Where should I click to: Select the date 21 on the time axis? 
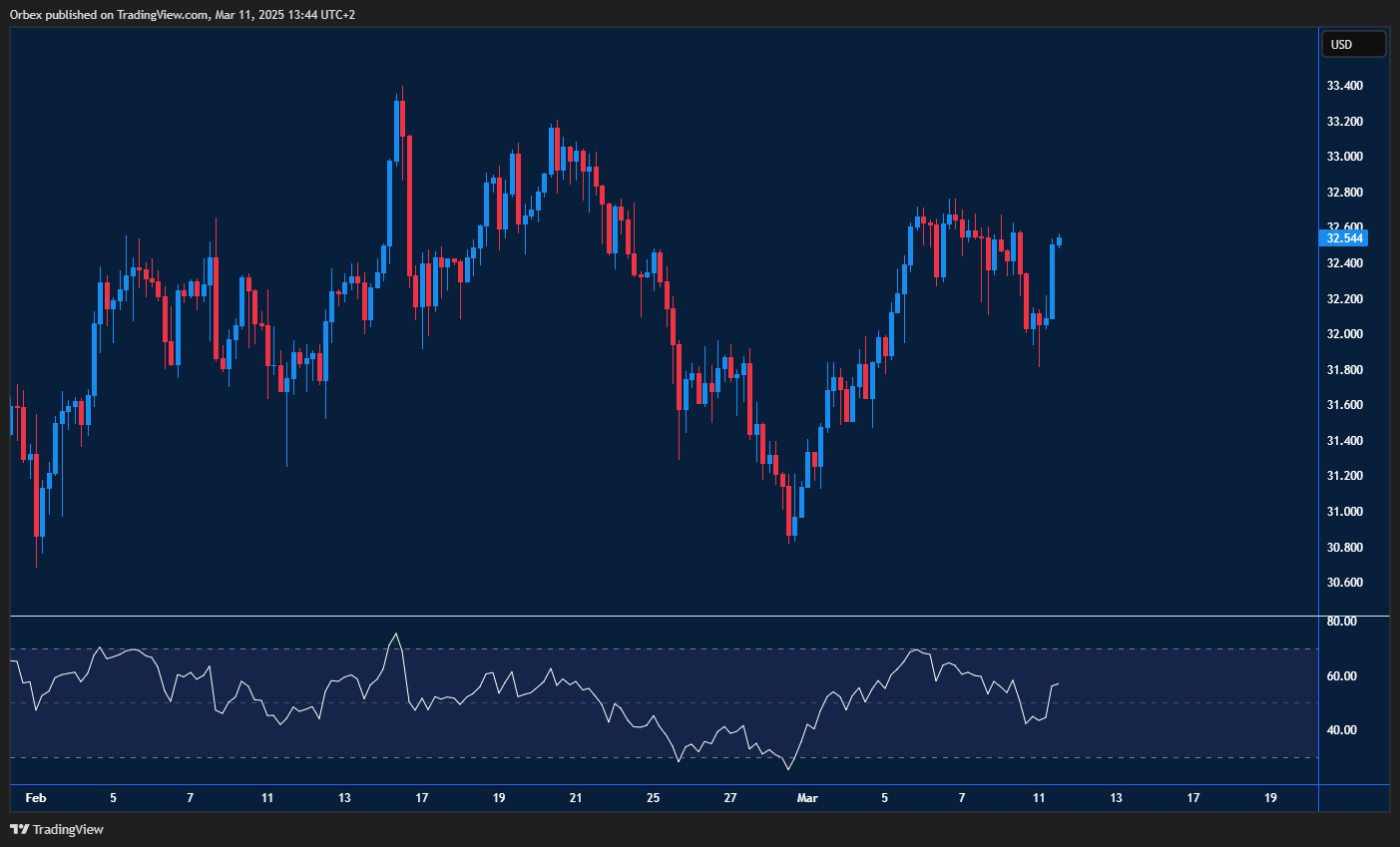[x=575, y=798]
